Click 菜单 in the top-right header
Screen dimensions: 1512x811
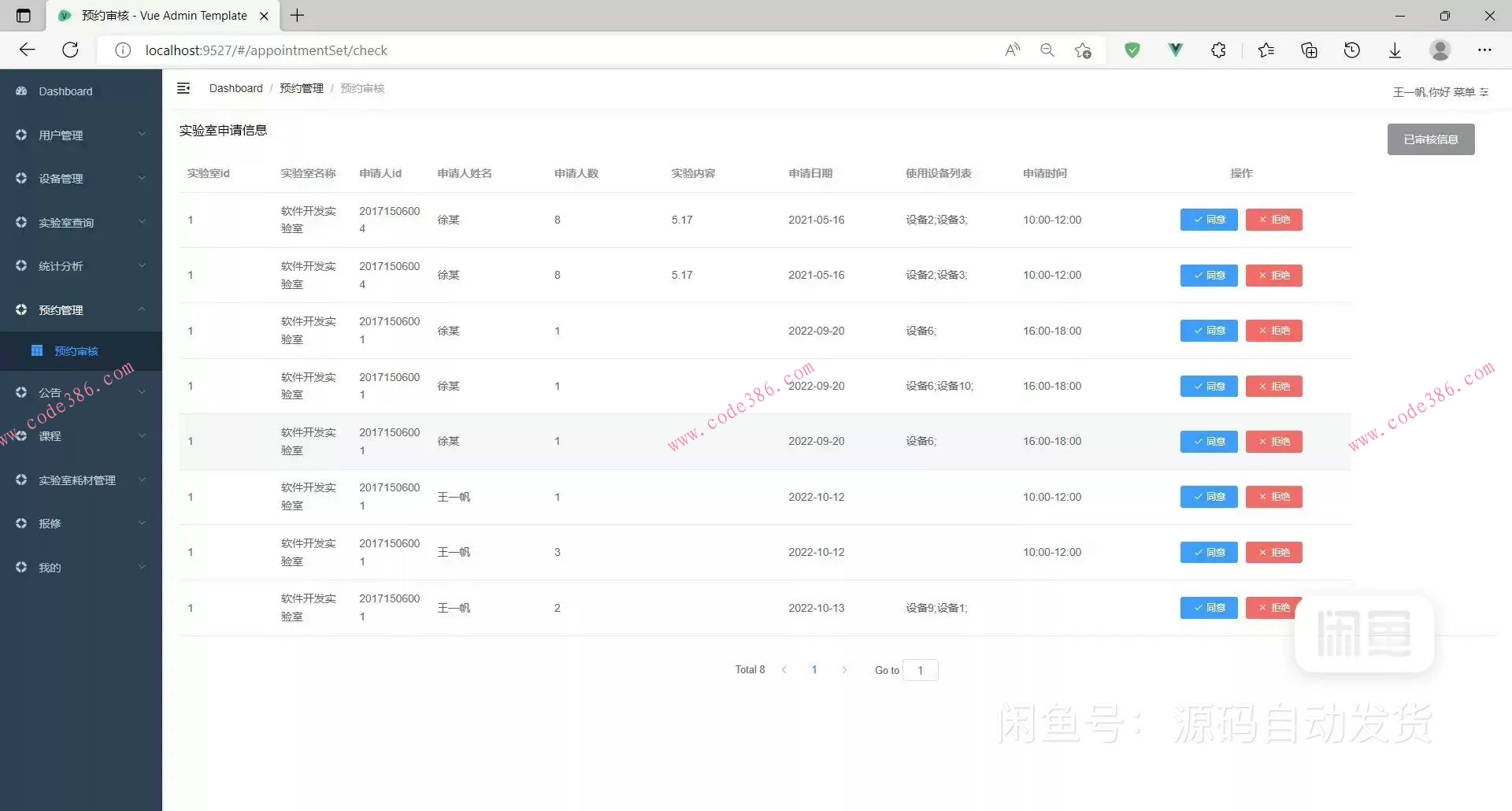tap(1466, 92)
